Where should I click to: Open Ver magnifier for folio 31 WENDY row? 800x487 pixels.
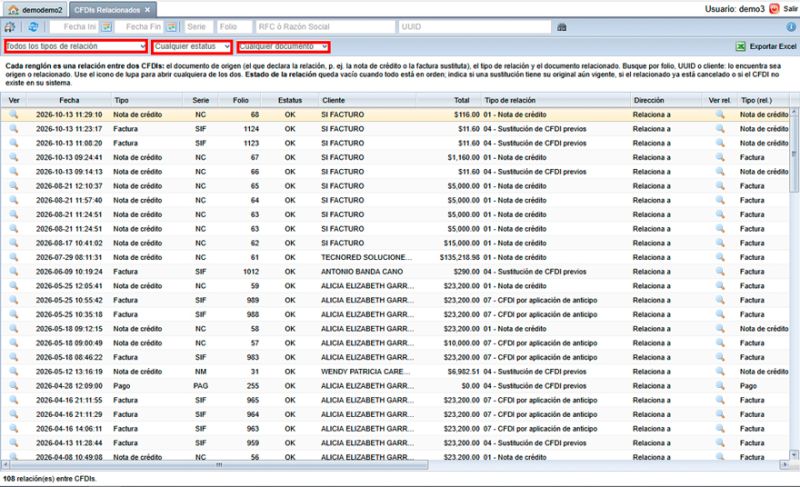click(x=14, y=372)
